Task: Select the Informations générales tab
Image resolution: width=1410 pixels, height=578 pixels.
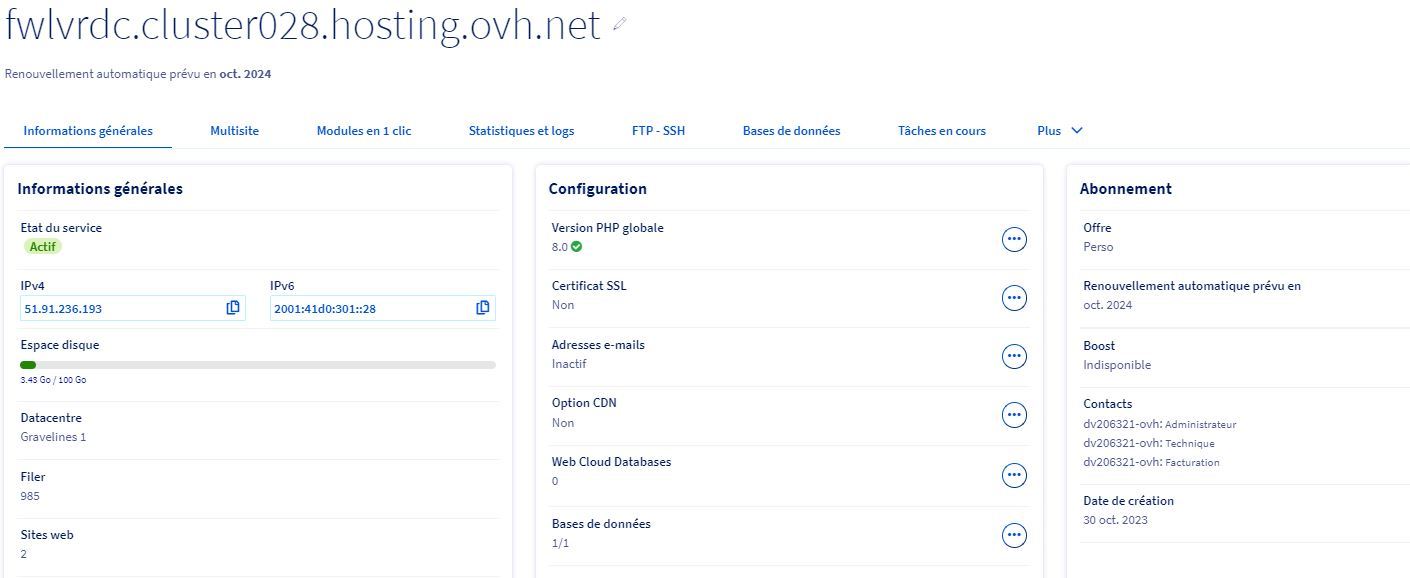Action: pyautogui.click(x=88, y=131)
